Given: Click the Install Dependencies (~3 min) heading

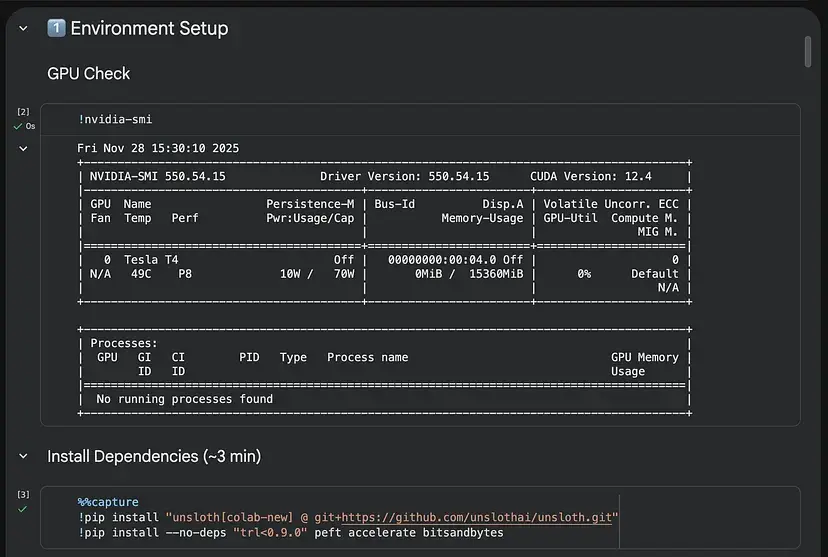Looking at the screenshot, I should tap(154, 457).
